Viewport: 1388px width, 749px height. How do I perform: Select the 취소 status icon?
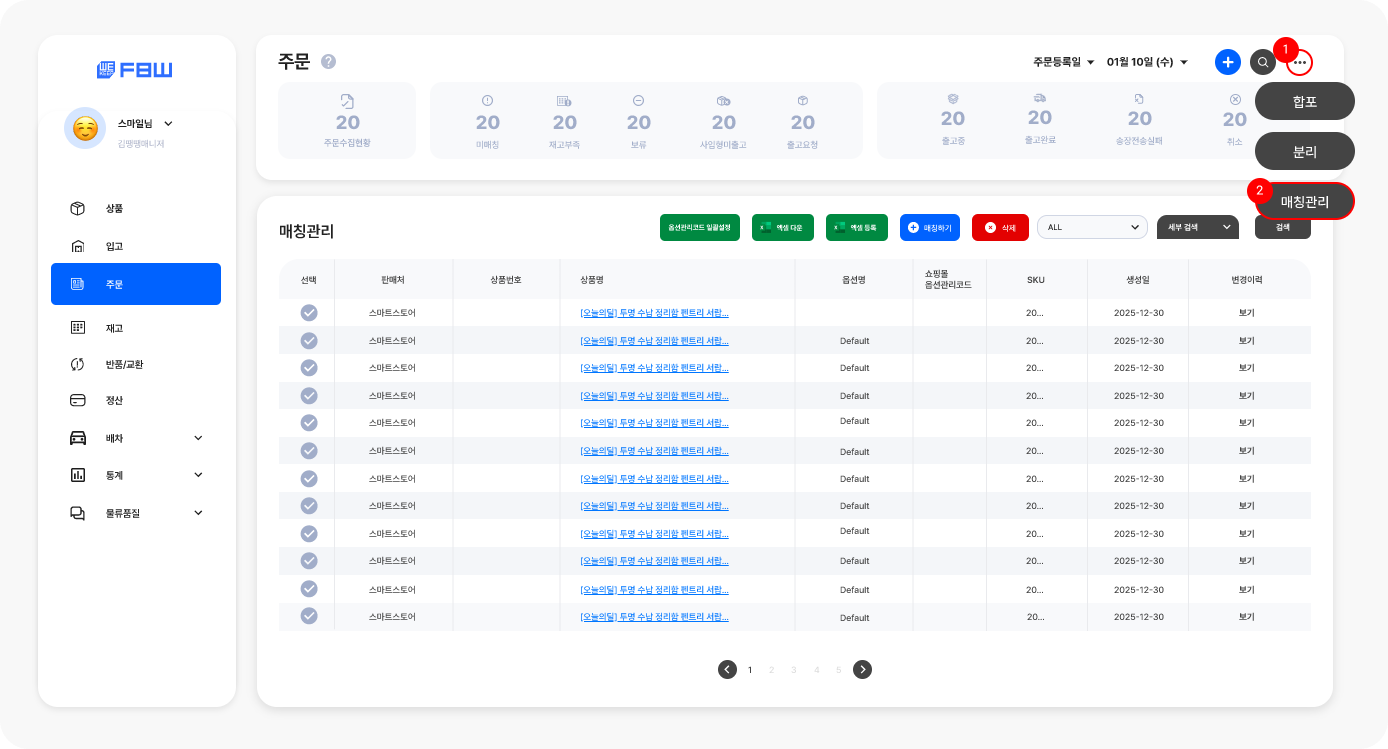pyautogui.click(x=1235, y=99)
